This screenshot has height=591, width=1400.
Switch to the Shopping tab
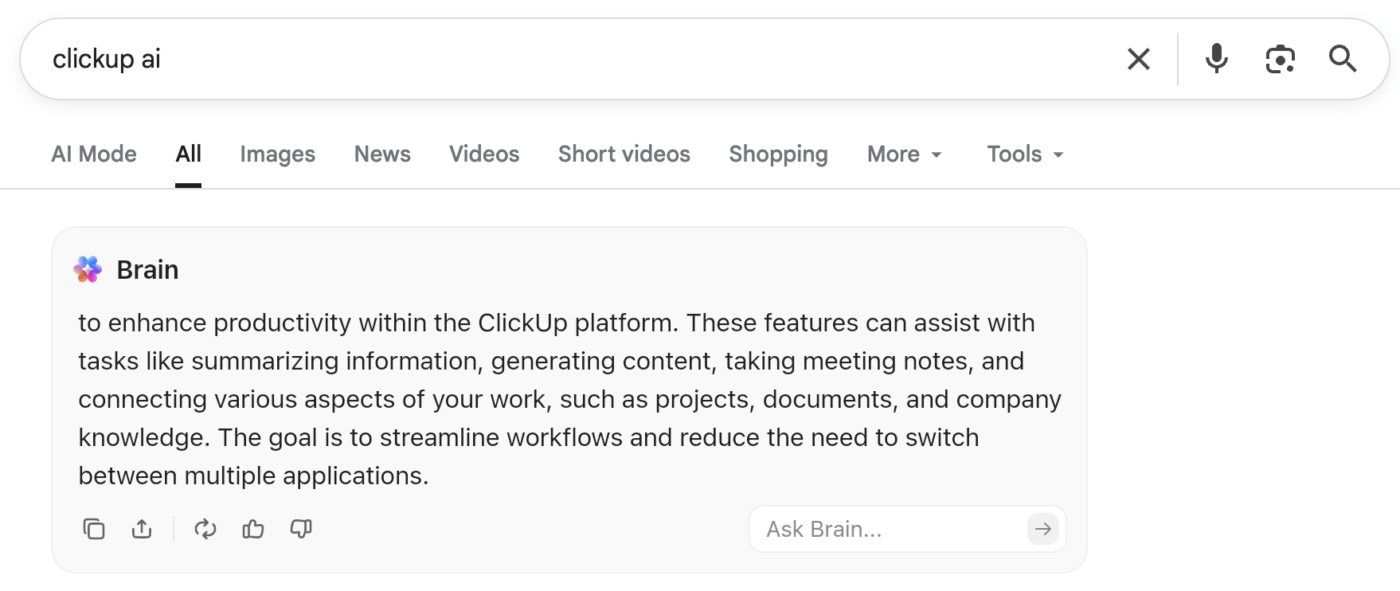[x=778, y=154]
